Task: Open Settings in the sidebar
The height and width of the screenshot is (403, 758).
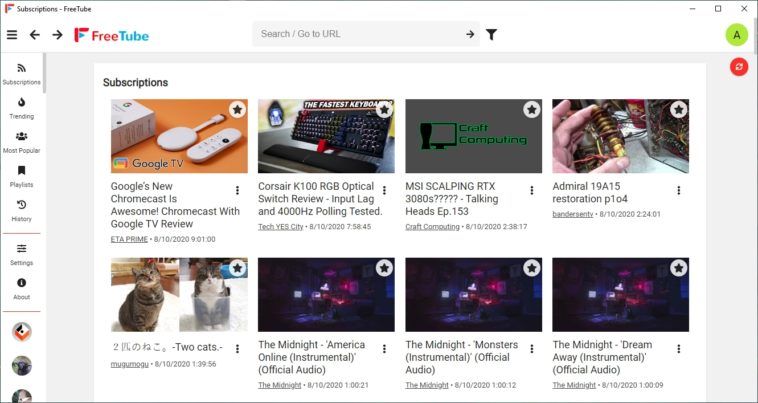Action: coord(22,255)
